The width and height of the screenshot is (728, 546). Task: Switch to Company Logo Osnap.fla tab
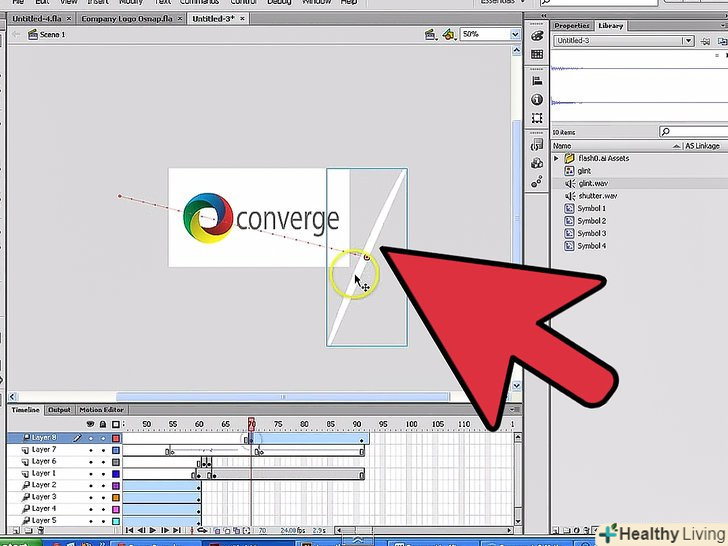click(x=131, y=19)
